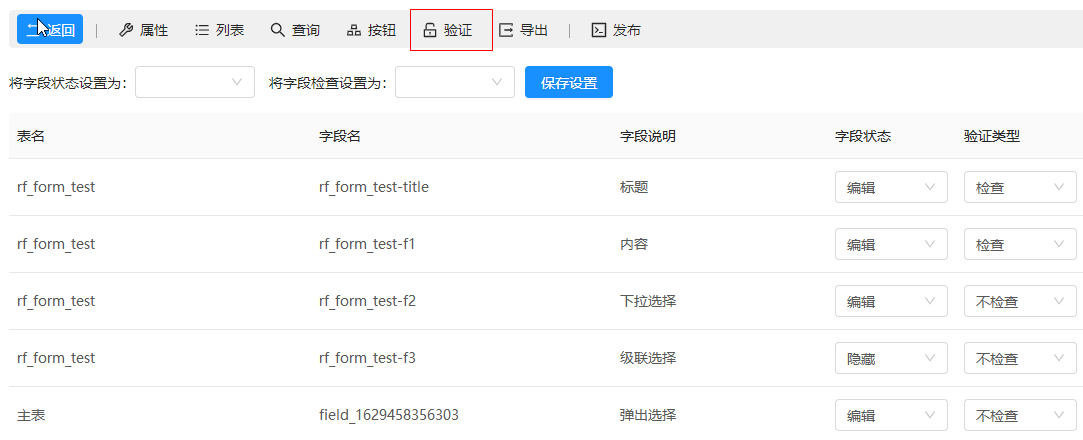Image resolution: width=1083 pixels, height=440 pixels.
Task: Expand 字段状态 dropdown for rf_form_test-title
Action: coord(891,187)
